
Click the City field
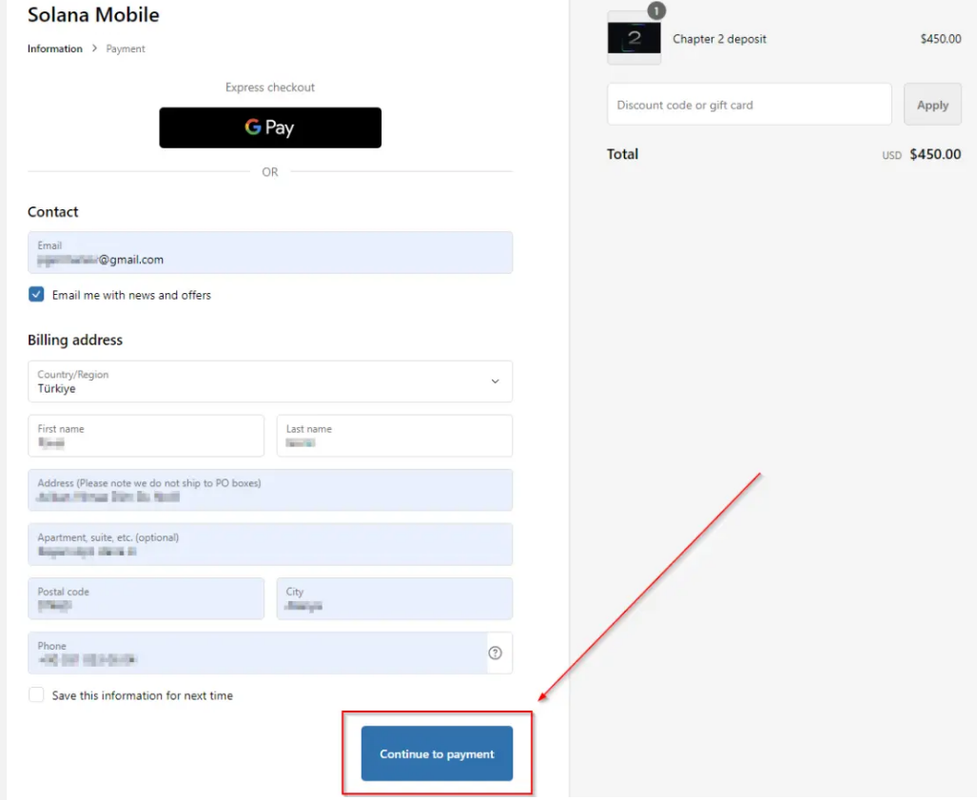click(x=394, y=598)
